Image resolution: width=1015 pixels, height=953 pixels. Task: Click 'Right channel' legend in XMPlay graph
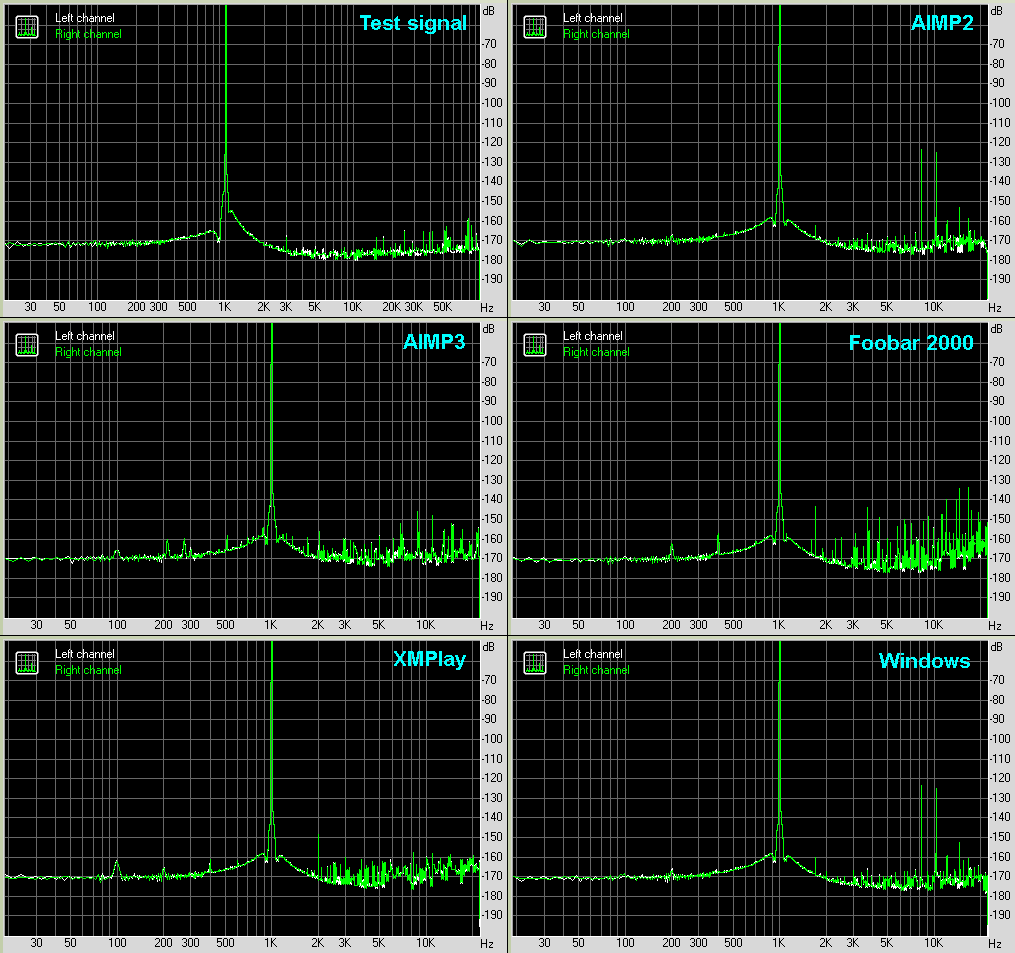click(88, 670)
